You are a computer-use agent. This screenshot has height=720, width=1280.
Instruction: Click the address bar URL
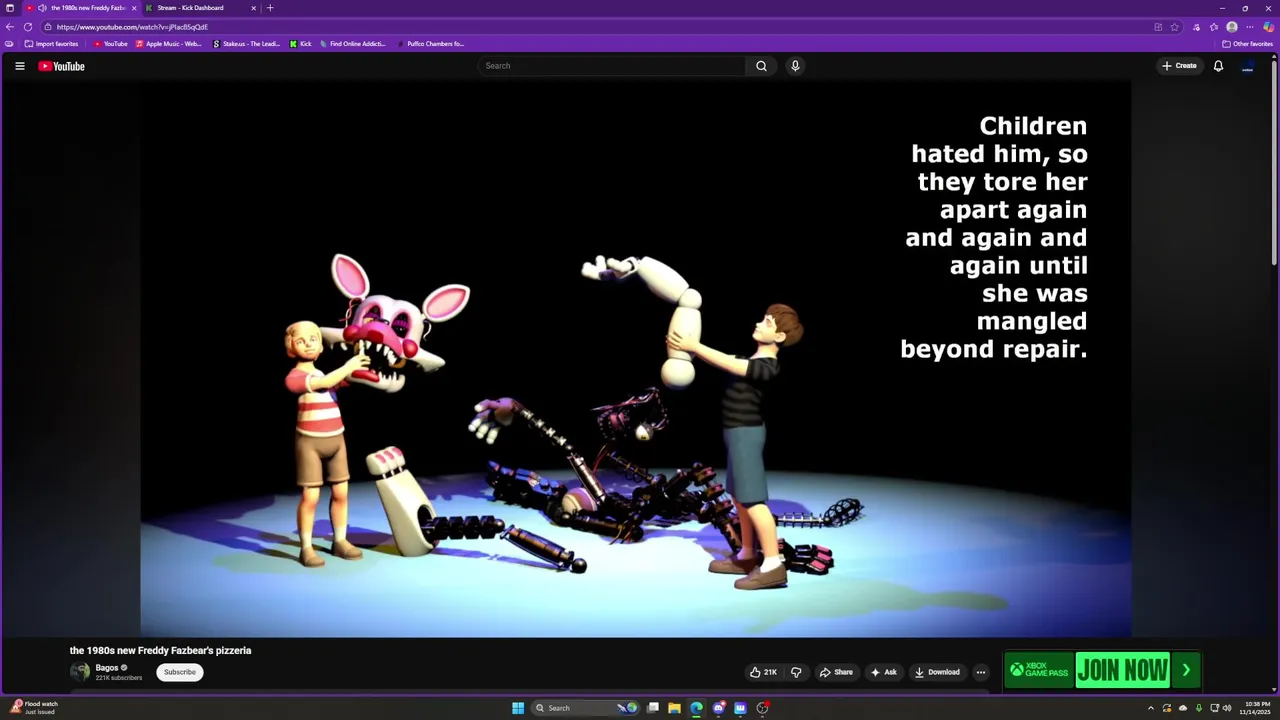point(132,27)
